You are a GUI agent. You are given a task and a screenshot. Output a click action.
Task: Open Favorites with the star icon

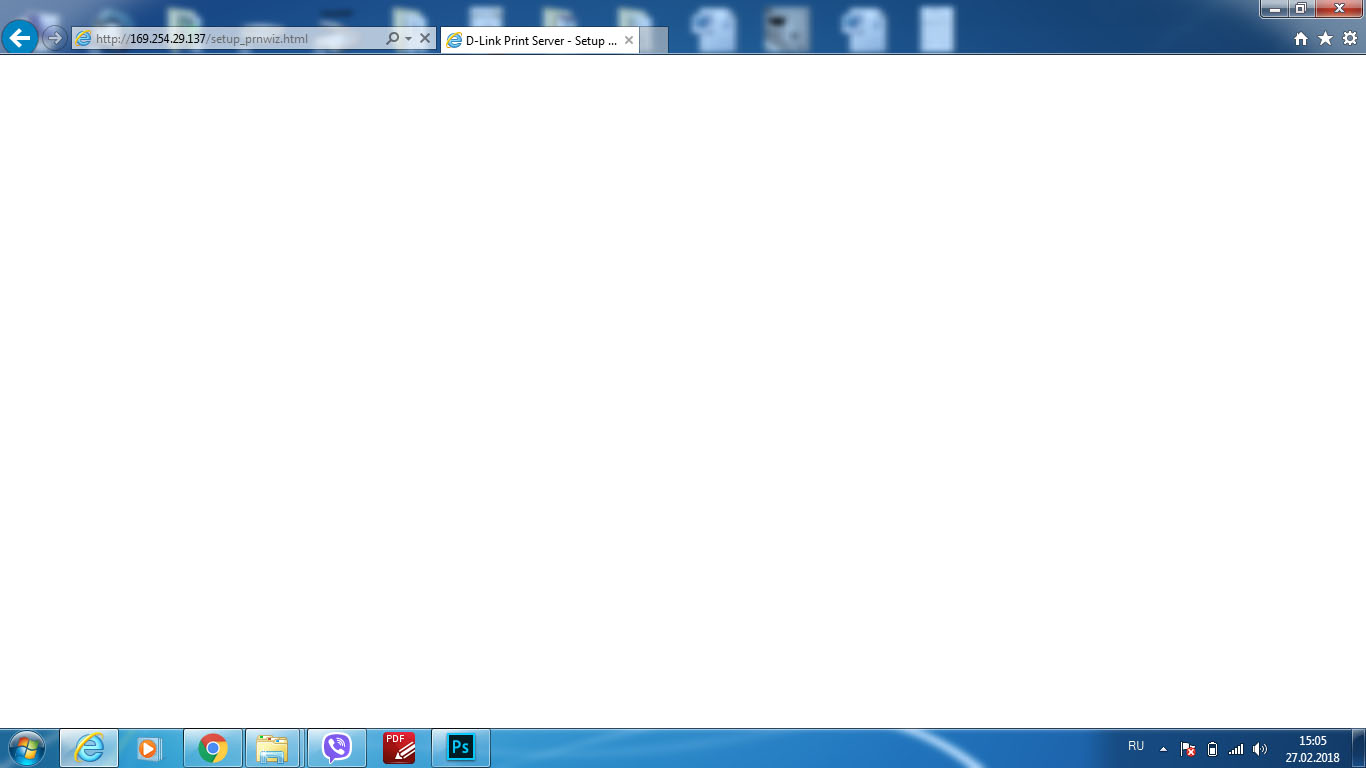1326,38
